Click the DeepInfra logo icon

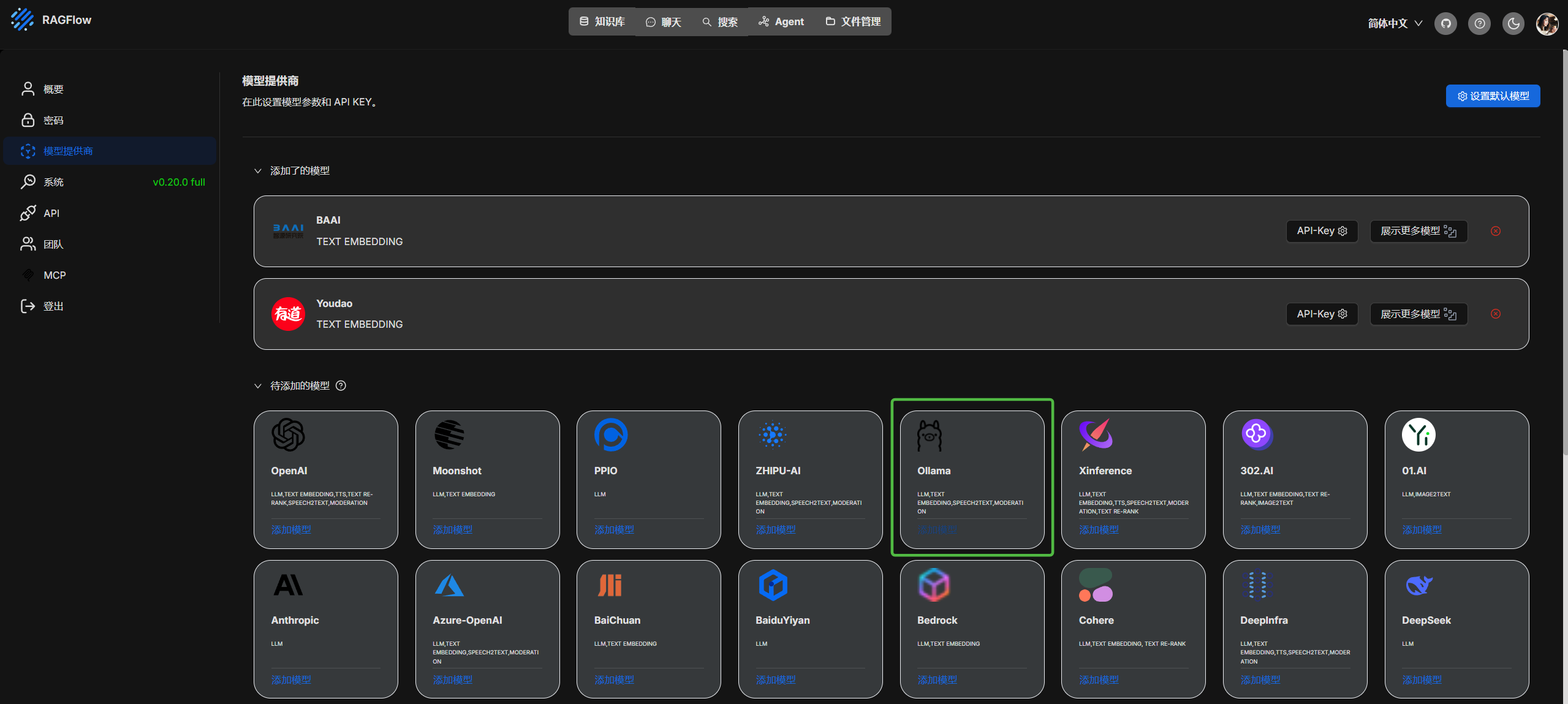(x=1257, y=585)
